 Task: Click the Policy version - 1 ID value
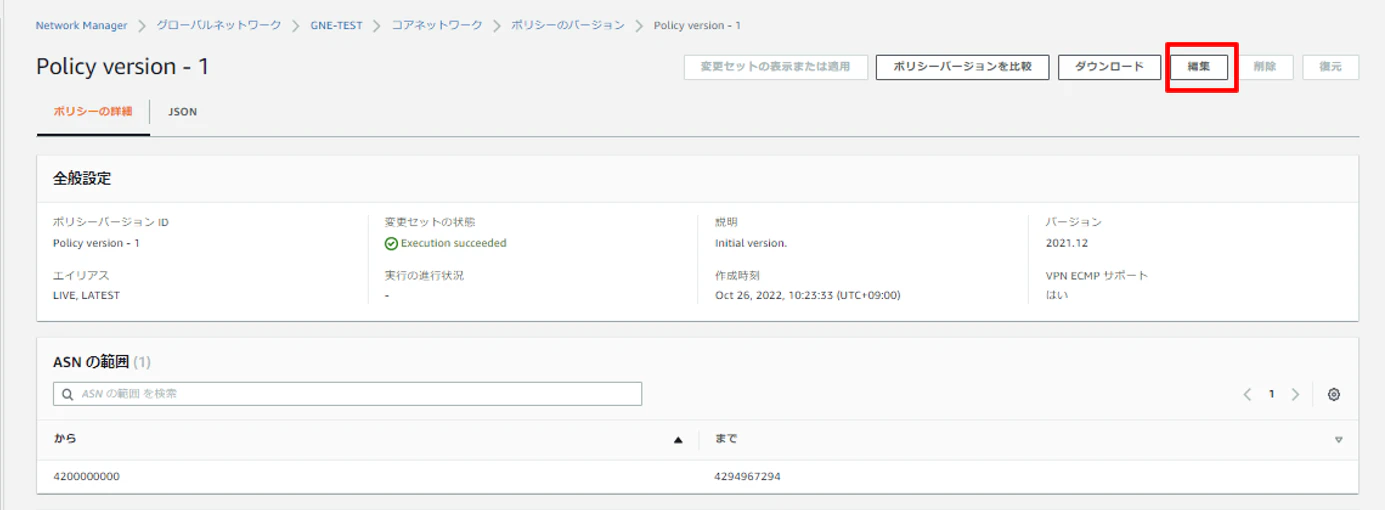tap(96, 243)
